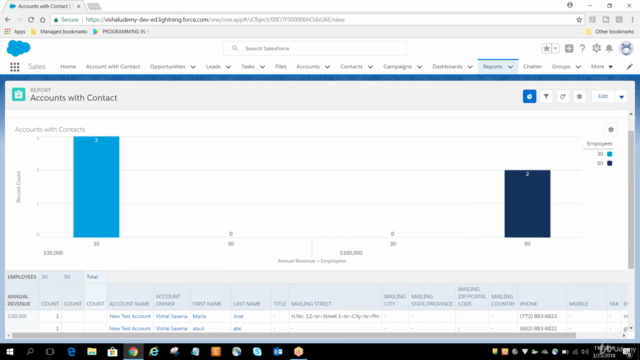The image size is (640, 360).
Task: Open Setup gear icon in header
Action: click(596, 48)
